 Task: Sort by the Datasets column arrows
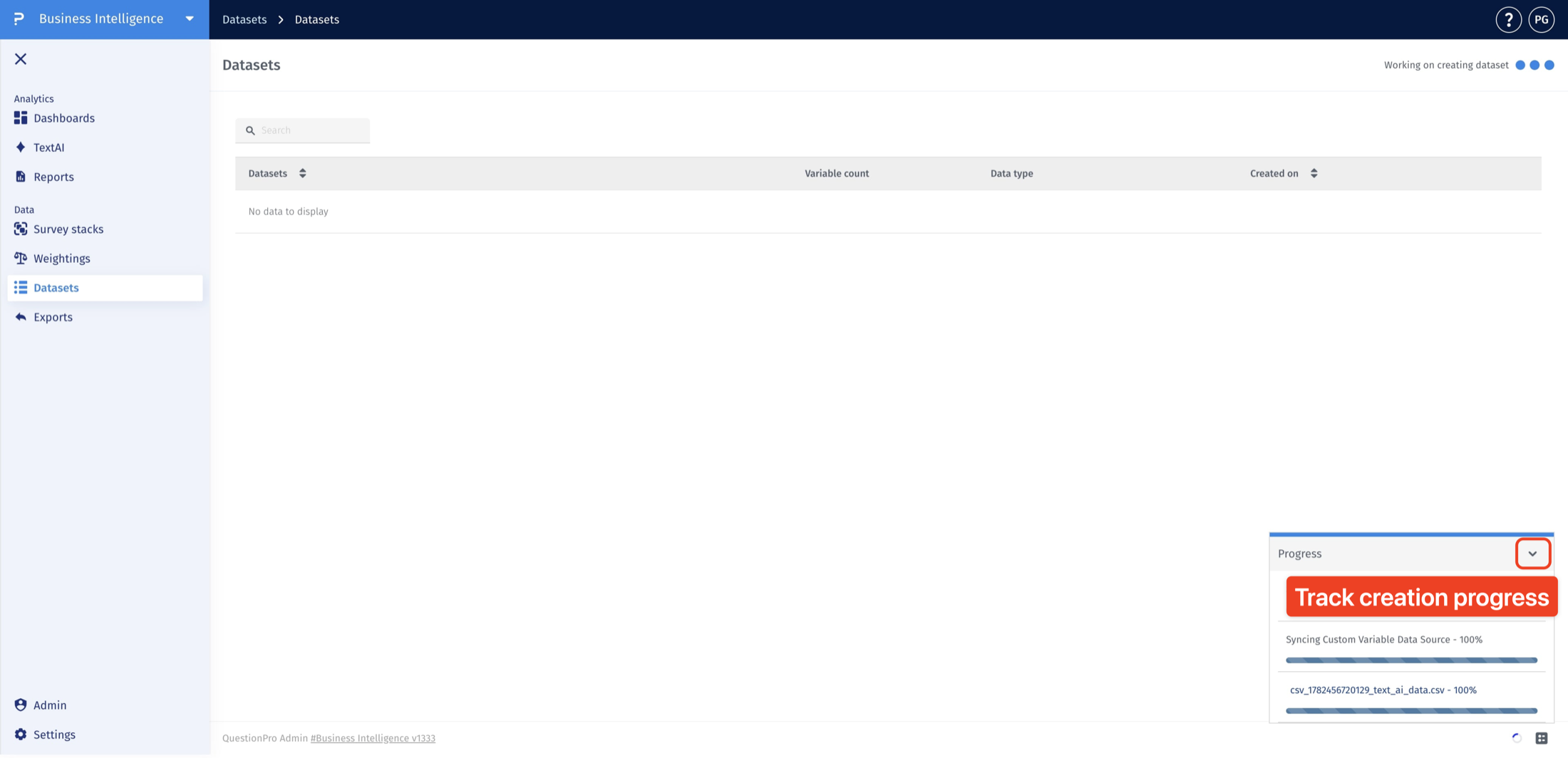pos(303,173)
